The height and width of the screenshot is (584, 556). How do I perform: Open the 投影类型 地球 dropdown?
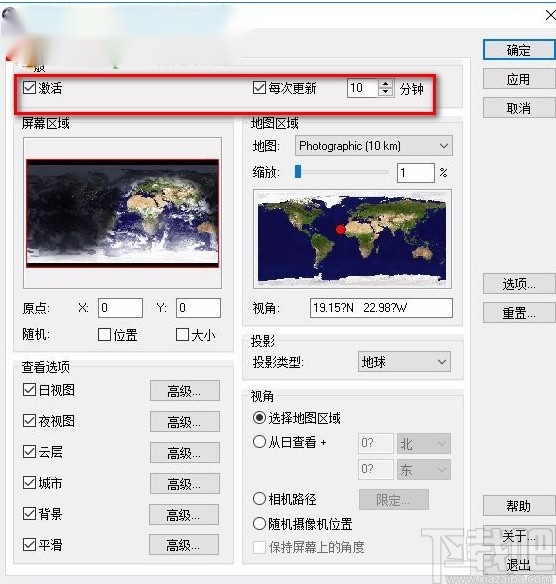pyautogui.click(x=404, y=362)
